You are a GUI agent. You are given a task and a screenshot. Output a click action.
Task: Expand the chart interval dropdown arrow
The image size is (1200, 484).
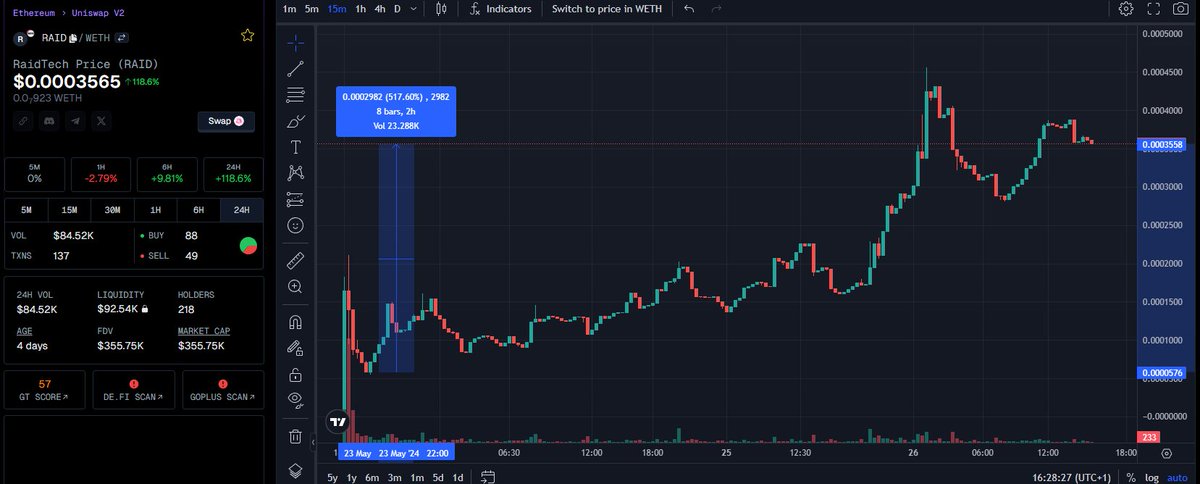(414, 9)
